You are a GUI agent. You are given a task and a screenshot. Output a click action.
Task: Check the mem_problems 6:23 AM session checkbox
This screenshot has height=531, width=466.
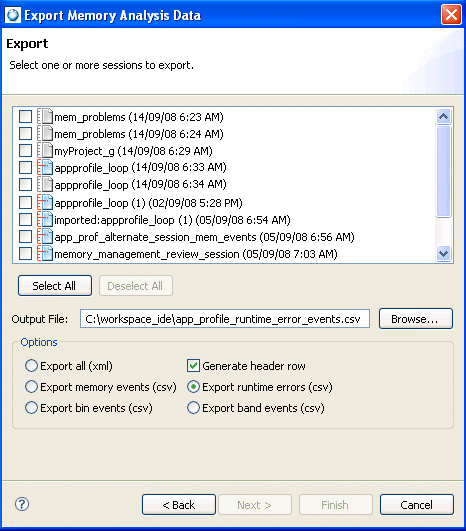25,116
